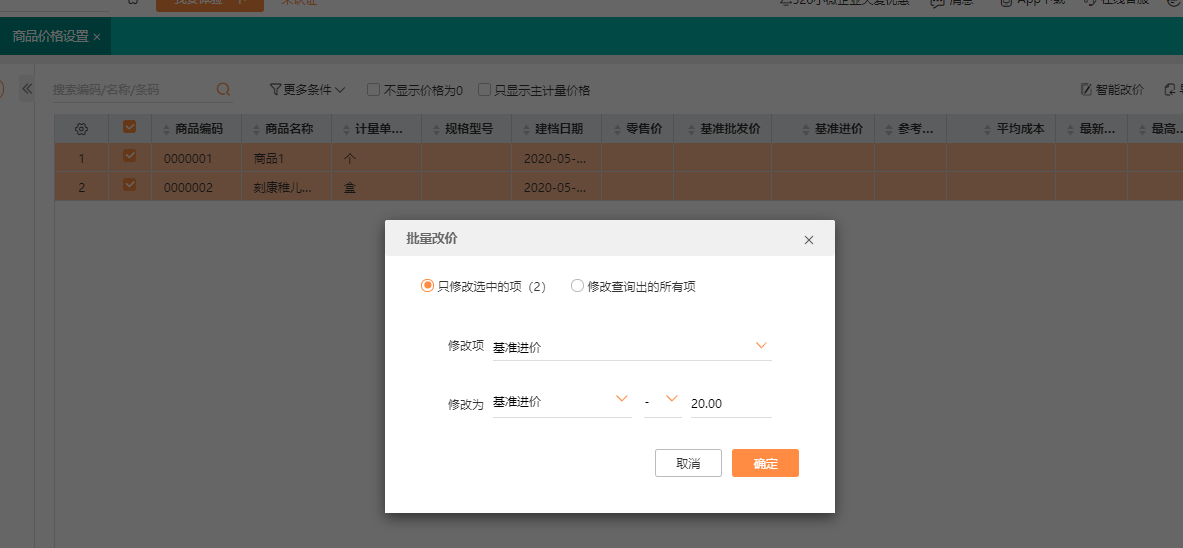Collapse sidebar with double-chevron icon
Image resolution: width=1183 pixels, height=548 pixels.
(x=27, y=88)
